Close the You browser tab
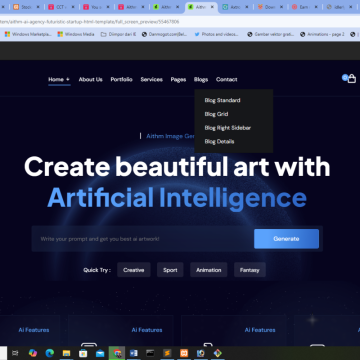360x360 pixels. pyautogui.click(x=108, y=7)
